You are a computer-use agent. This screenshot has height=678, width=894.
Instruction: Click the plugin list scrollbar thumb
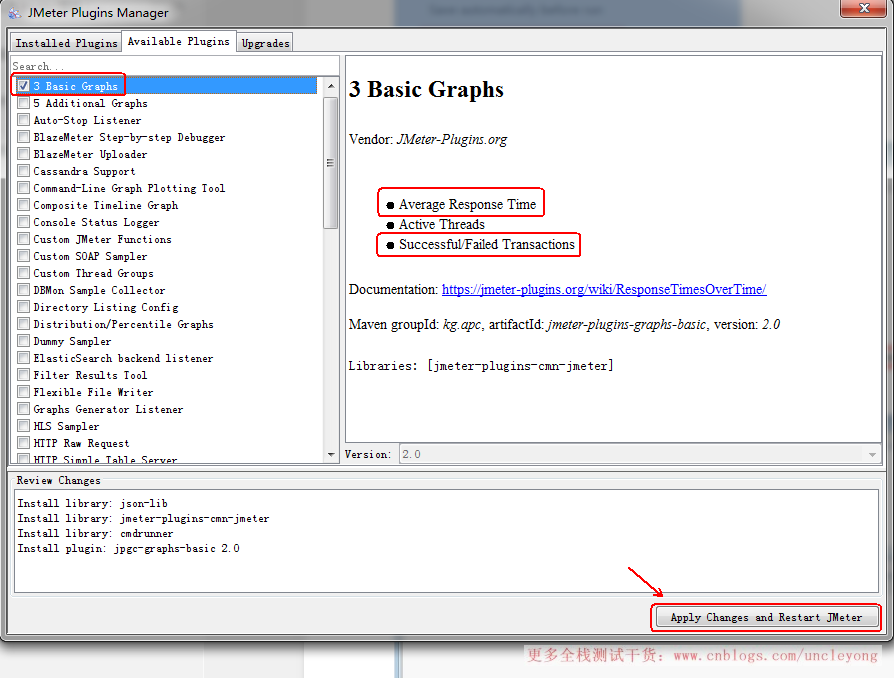[x=331, y=163]
